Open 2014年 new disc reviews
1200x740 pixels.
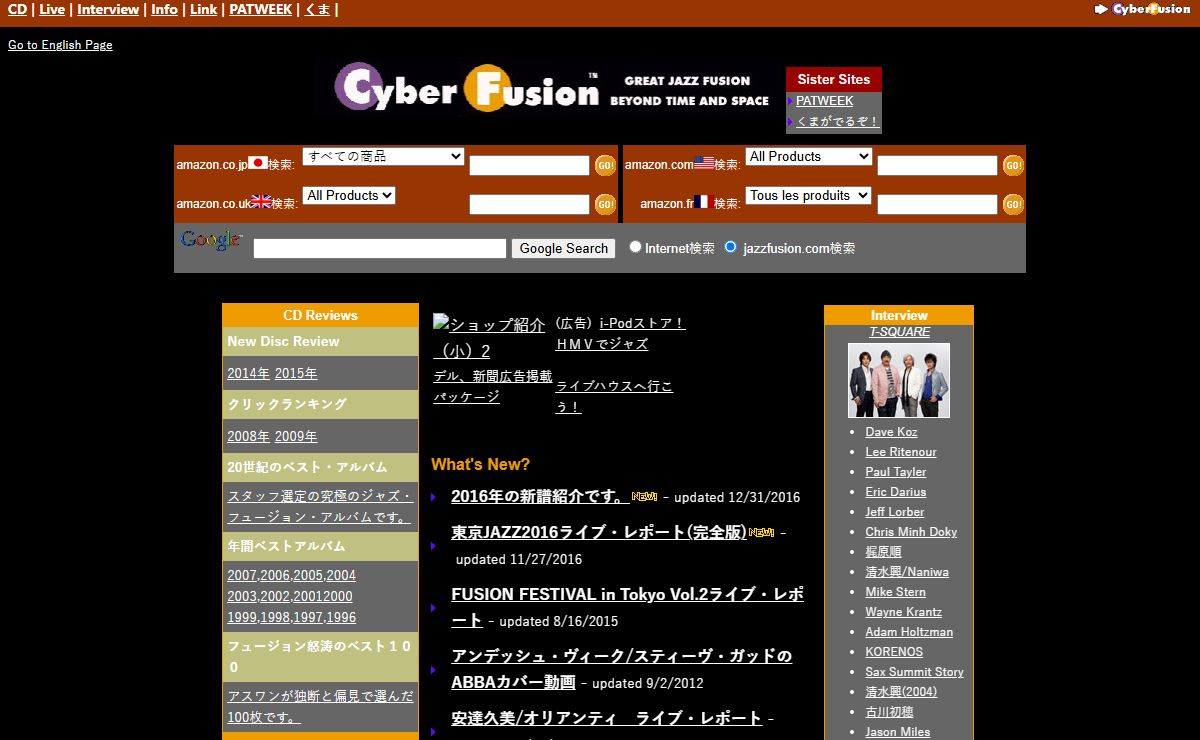pos(248,373)
